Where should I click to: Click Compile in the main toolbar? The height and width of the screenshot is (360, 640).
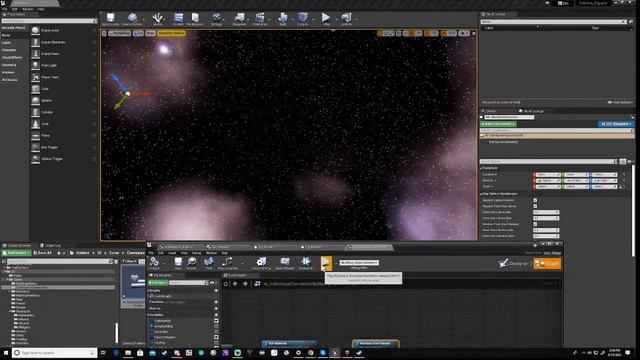[302, 19]
